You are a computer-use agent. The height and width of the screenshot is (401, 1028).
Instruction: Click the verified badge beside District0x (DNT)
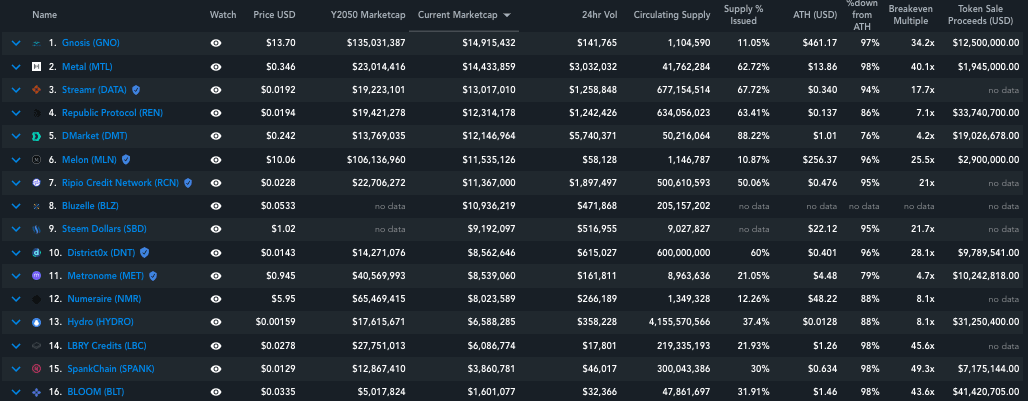pyautogui.click(x=144, y=252)
